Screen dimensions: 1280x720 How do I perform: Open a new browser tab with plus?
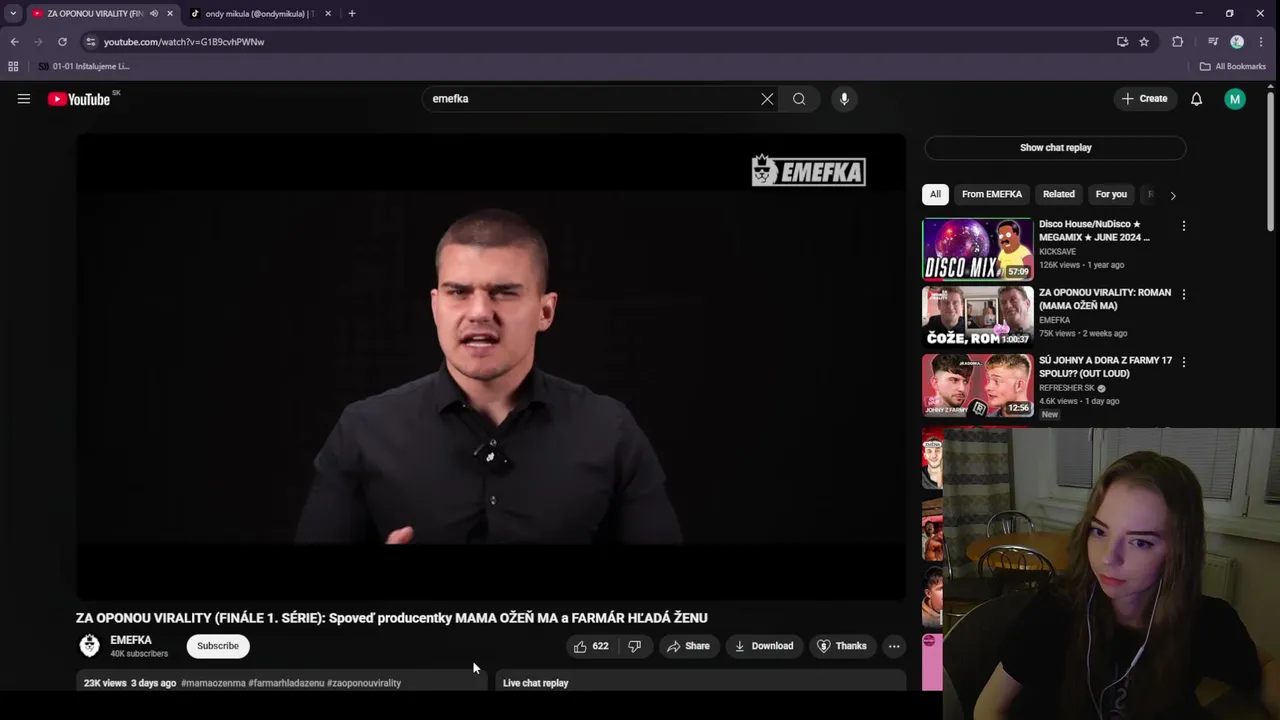coord(351,14)
